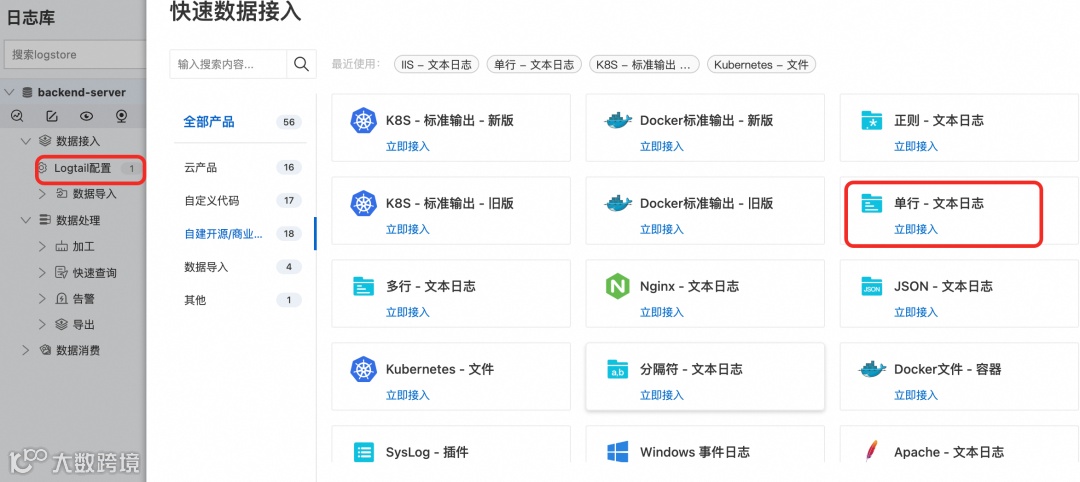Collapse the backend-server logstore node

click(x=10, y=92)
